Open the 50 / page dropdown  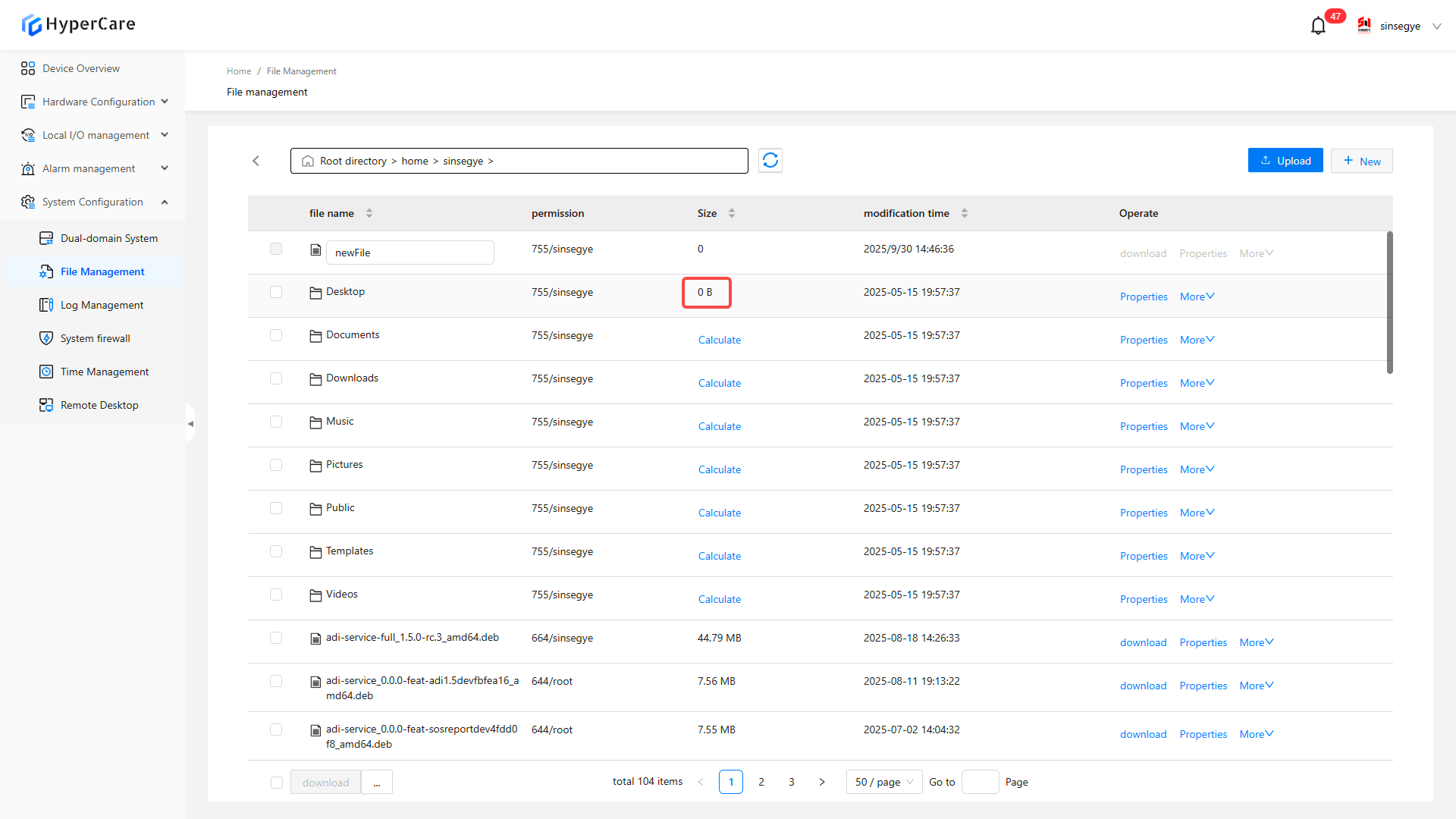point(884,782)
